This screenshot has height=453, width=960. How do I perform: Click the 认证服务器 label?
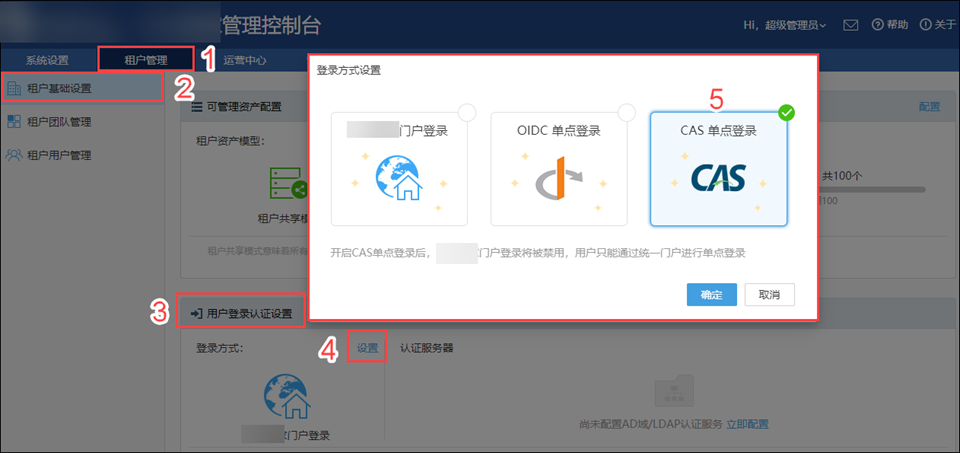click(426, 348)
